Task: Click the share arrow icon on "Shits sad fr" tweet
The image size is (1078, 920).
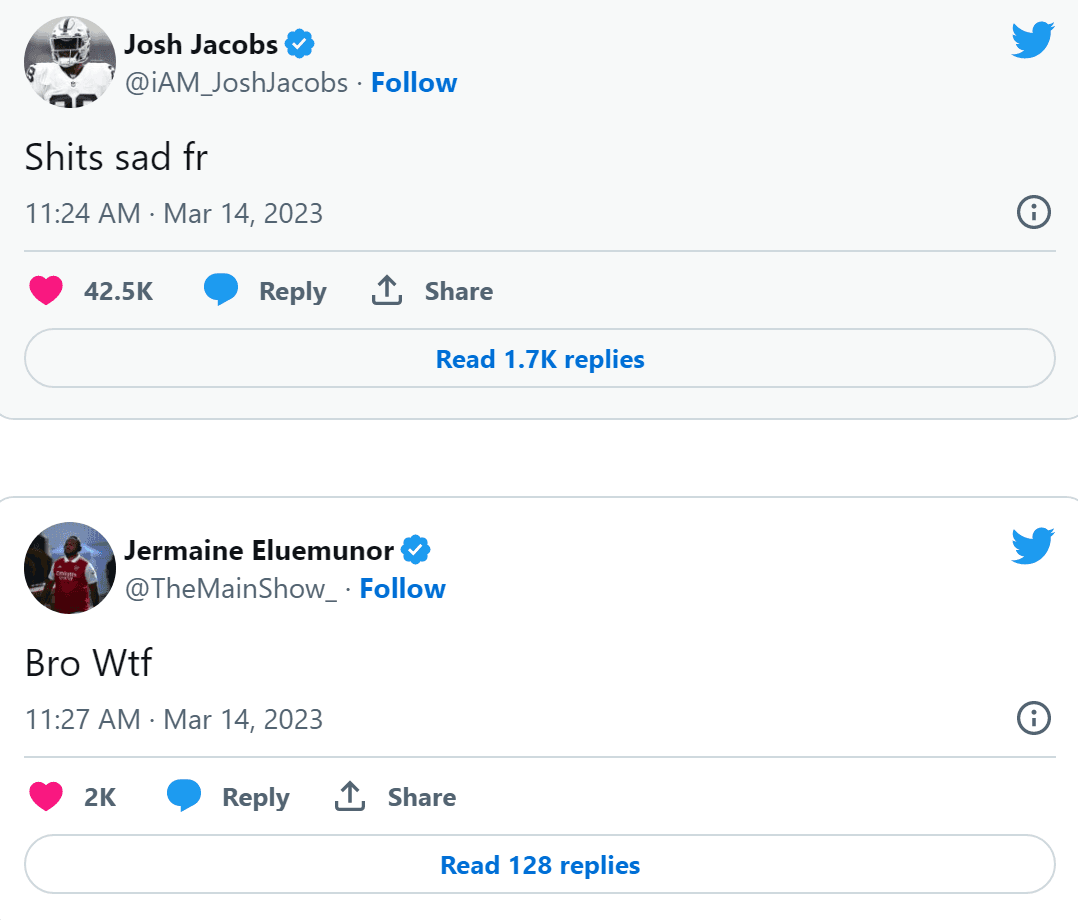Action: (x=387, y=291)
